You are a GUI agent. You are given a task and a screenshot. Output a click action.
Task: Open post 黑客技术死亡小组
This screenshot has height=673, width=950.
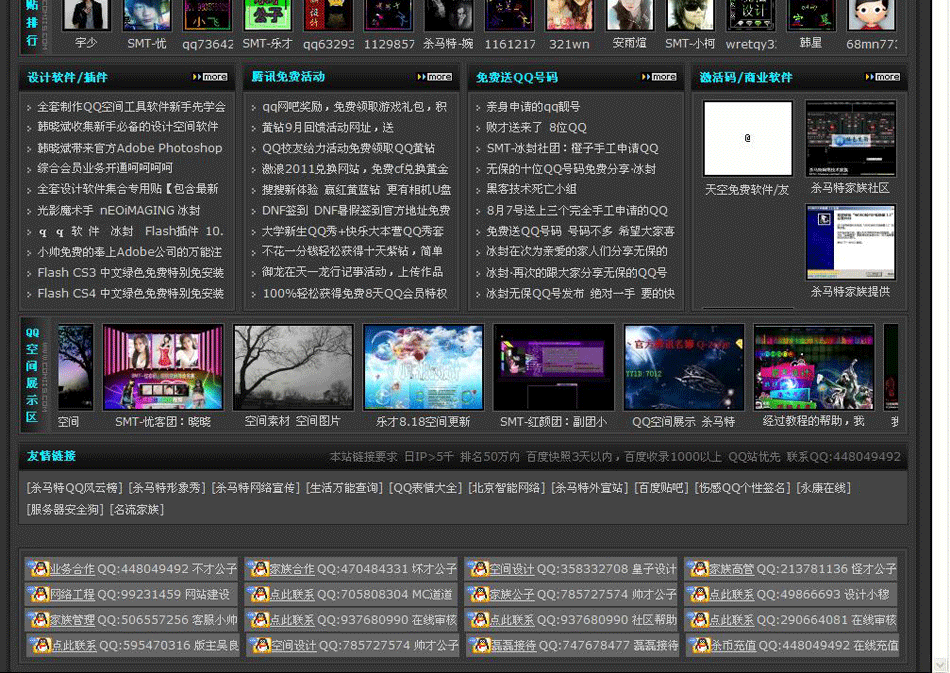tap(531, 189)
